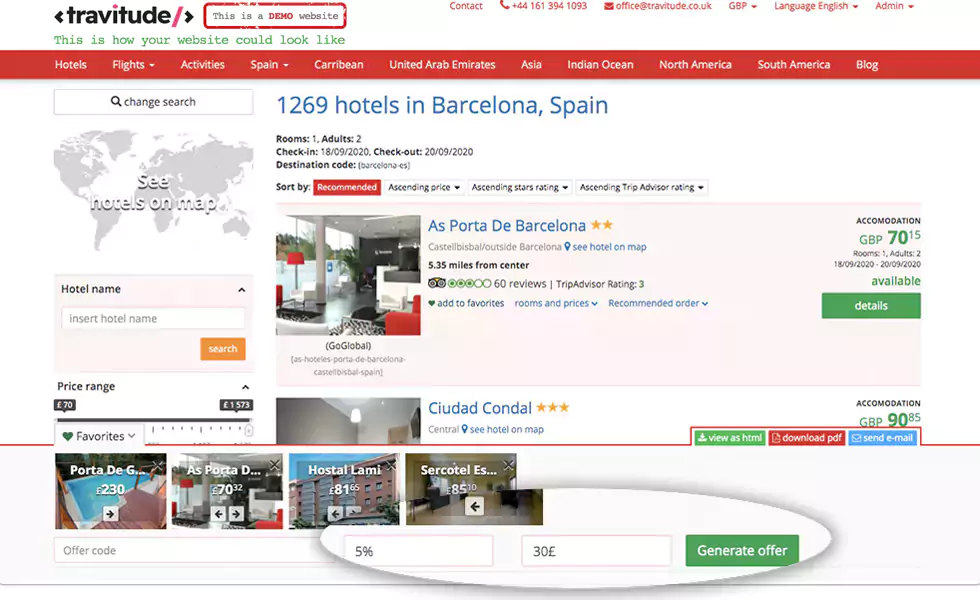Click the Offer code input field

click(x=150, y=550)
